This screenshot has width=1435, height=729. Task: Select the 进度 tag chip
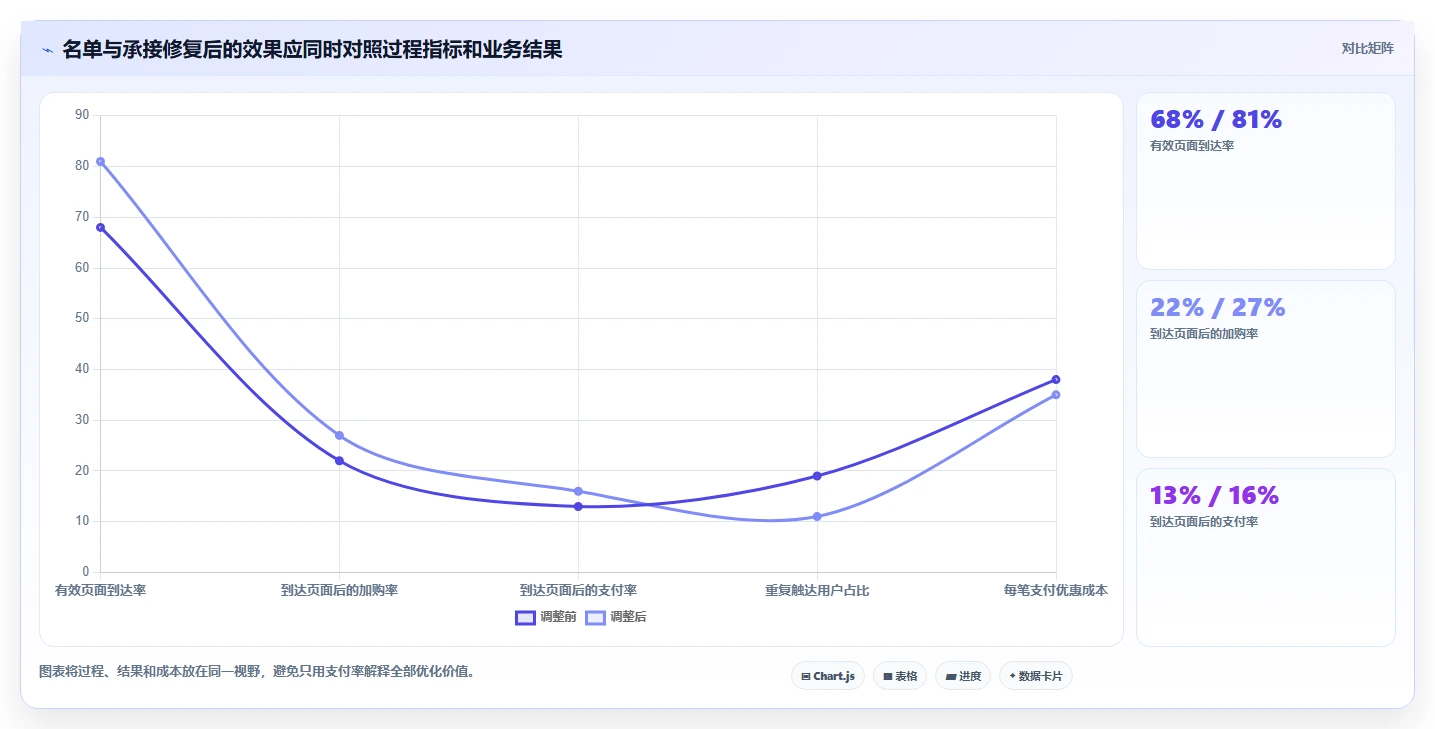963,676
